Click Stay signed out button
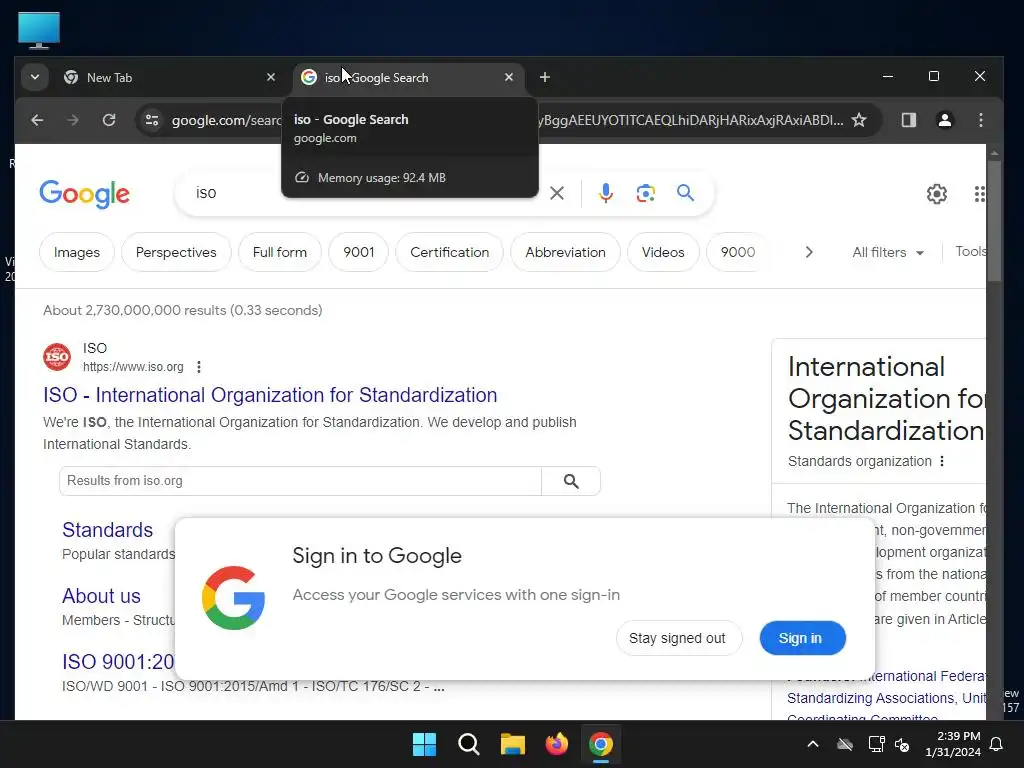The width and height of the screenshot is (1024, 768). 679,638
